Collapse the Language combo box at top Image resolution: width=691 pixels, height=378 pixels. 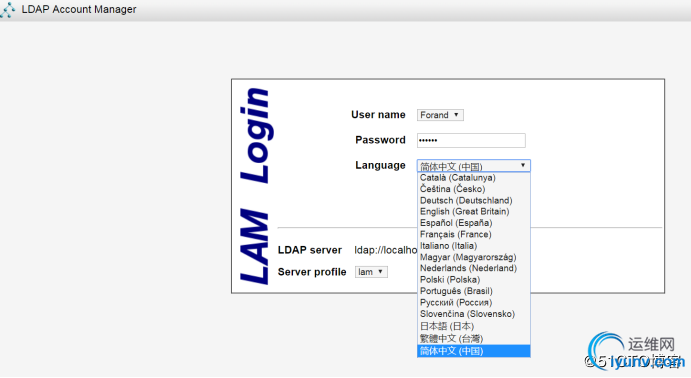pyautogui.click(x=473, y=166)
